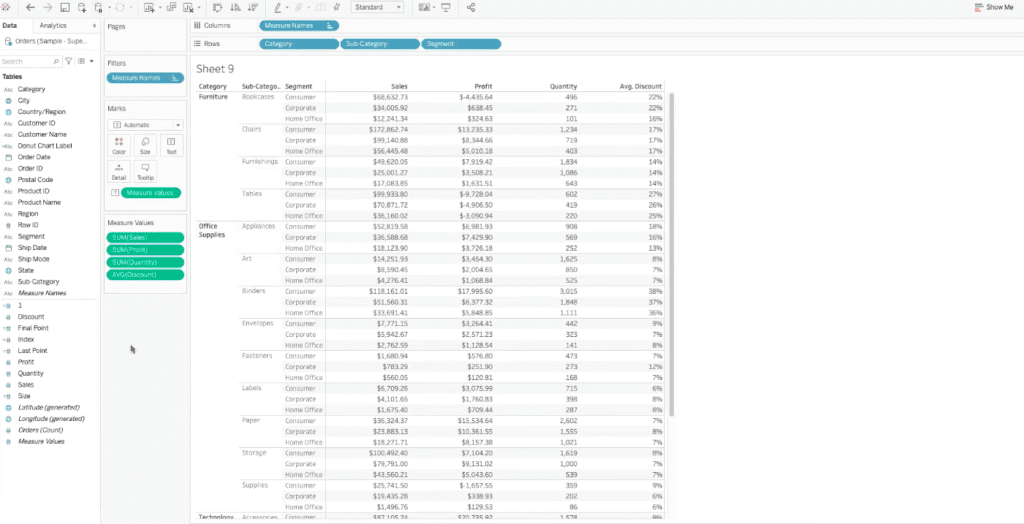Select the Profit measure field
Viewport: 1024px width, 524px height.
tap(25, 362)
